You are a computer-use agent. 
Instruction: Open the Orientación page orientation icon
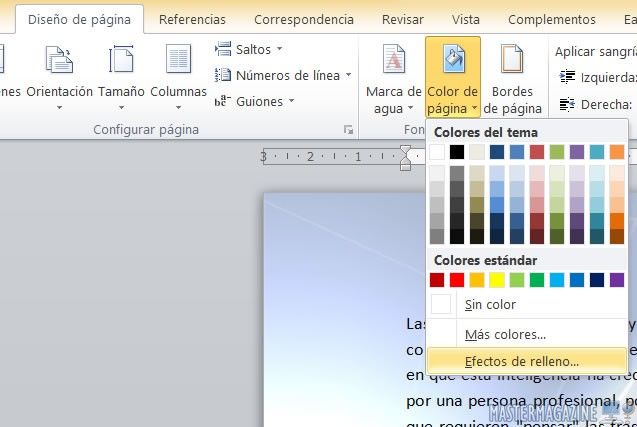59,60
